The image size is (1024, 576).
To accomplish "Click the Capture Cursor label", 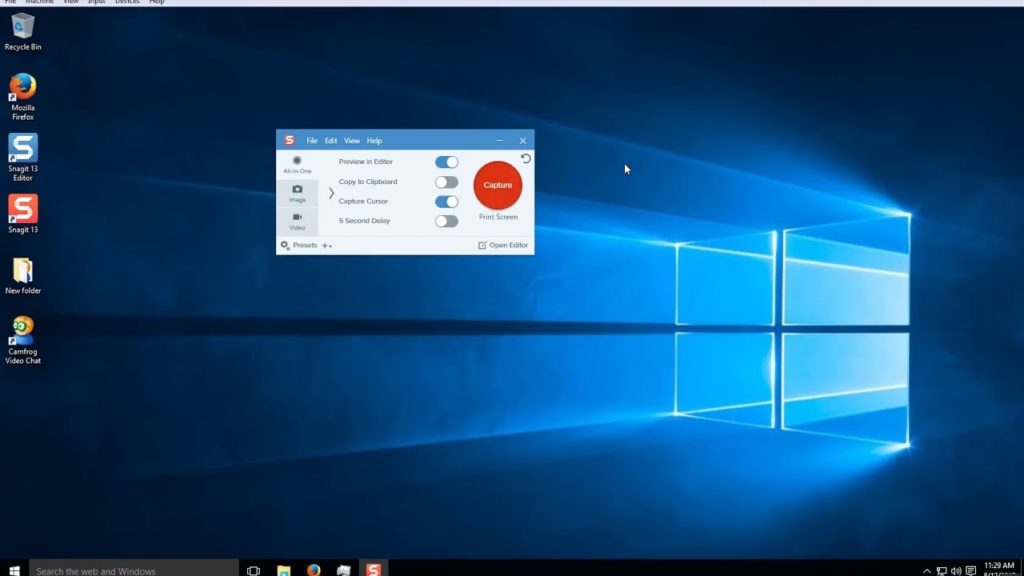I will (x=363, y=202).
